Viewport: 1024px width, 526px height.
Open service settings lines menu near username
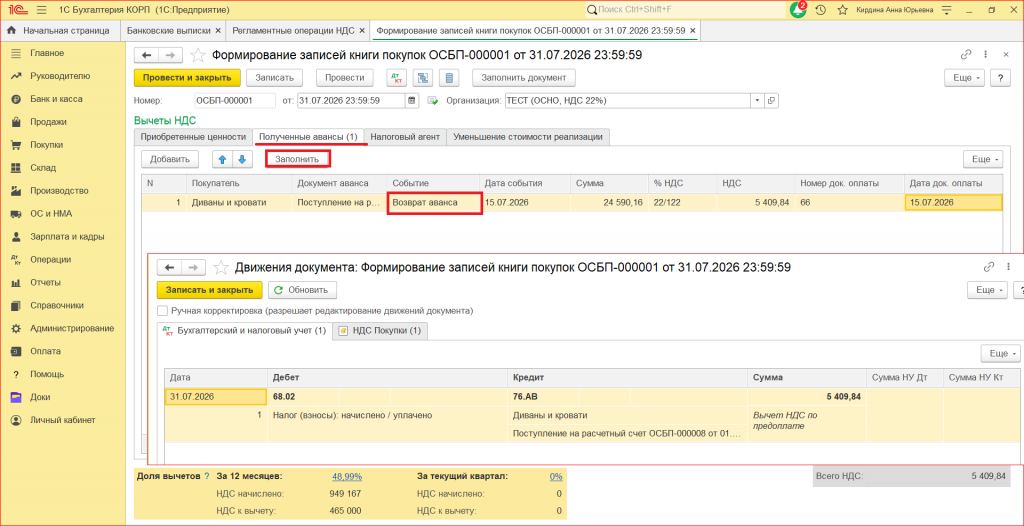946,10
